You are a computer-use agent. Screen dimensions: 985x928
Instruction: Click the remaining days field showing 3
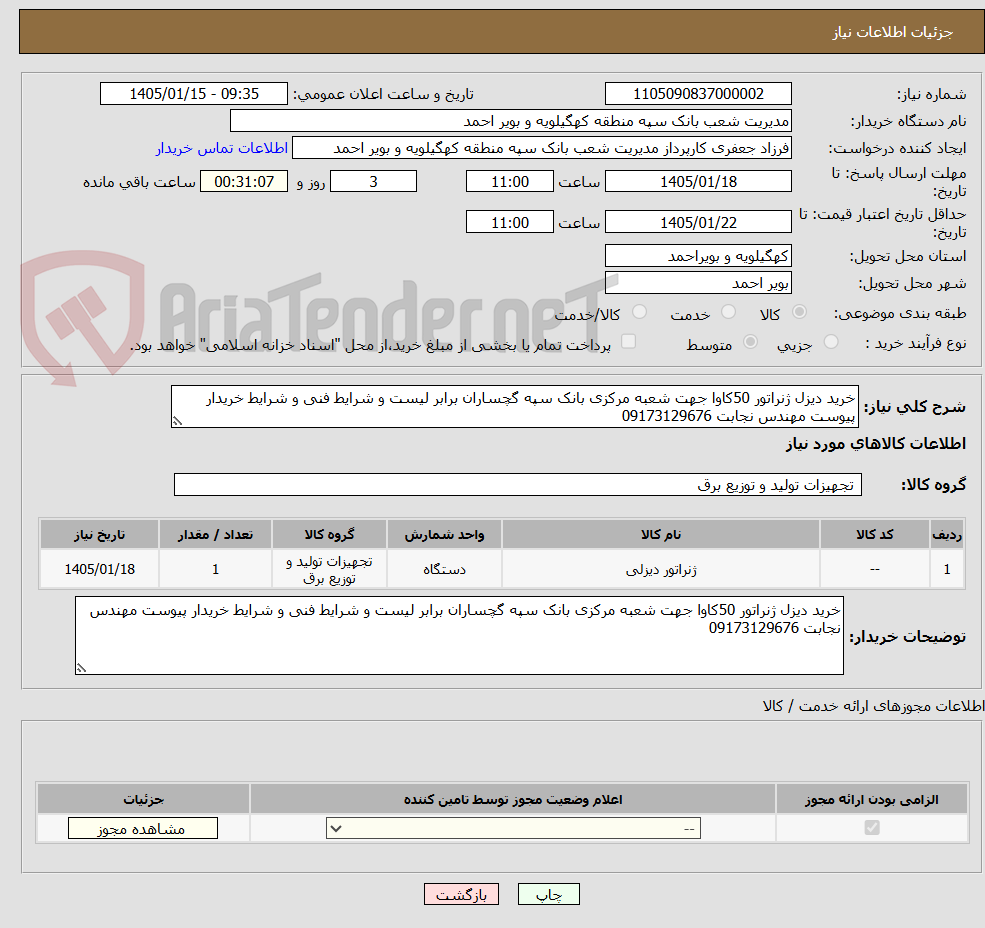[x=373, y=182]
